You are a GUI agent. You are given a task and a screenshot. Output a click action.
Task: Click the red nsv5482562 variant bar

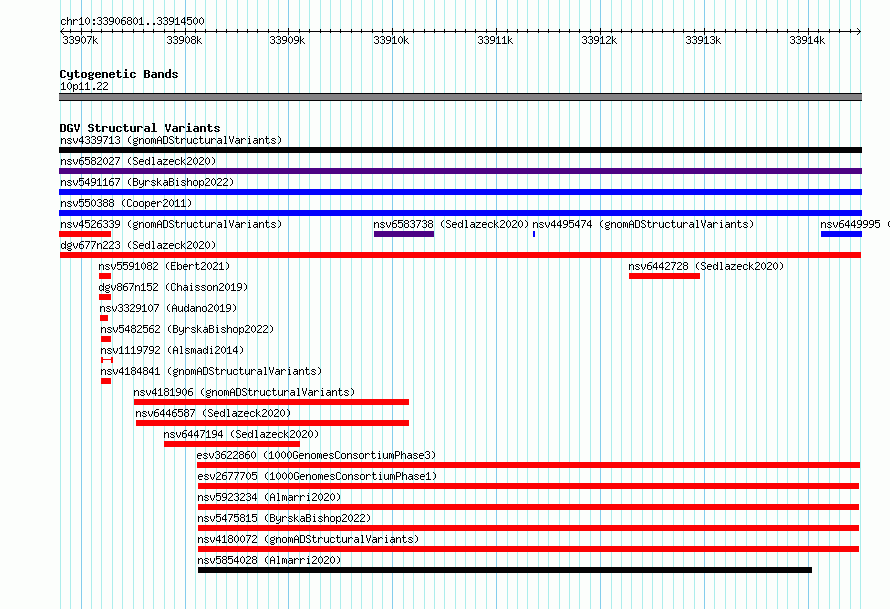click(106, 339)
